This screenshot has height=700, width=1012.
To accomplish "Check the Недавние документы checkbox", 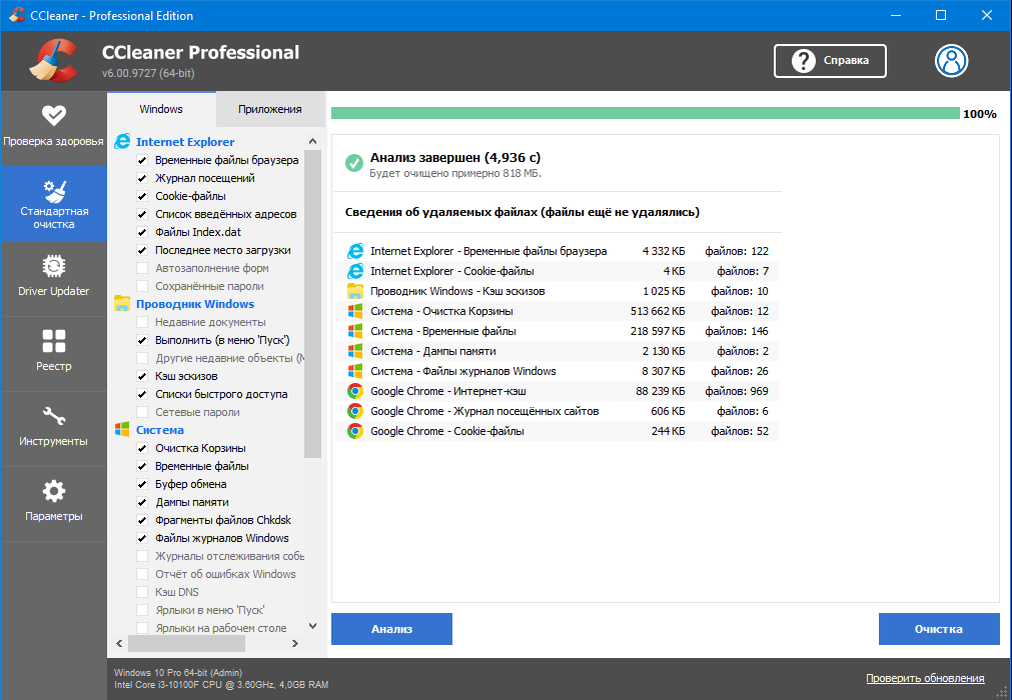I will click(142, 322).
